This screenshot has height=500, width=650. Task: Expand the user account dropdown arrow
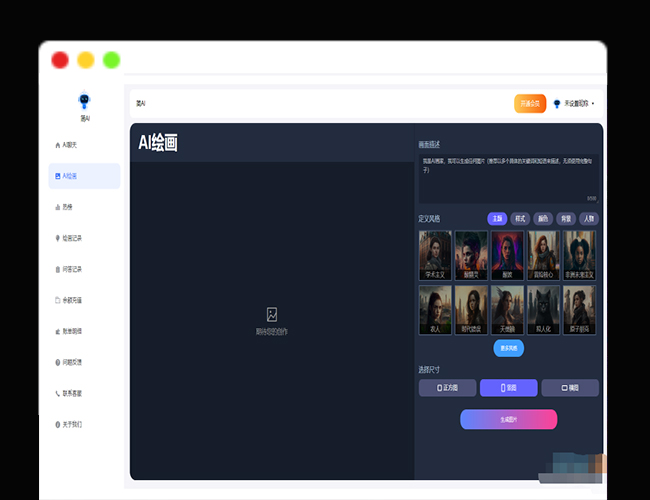(593, 104)
